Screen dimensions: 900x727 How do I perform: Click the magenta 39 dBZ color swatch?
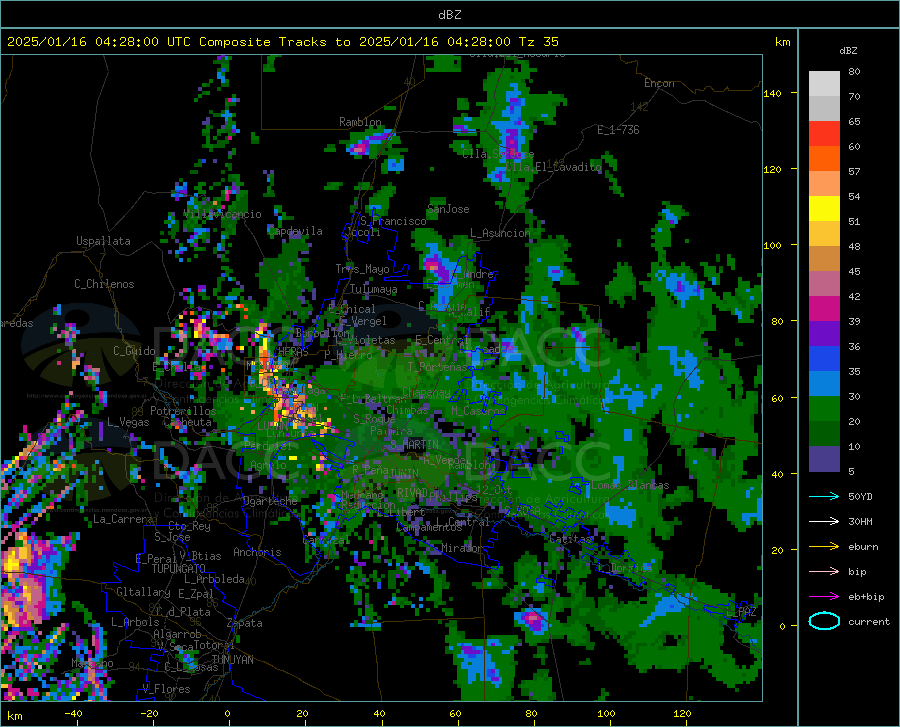[x=824, y=309]
